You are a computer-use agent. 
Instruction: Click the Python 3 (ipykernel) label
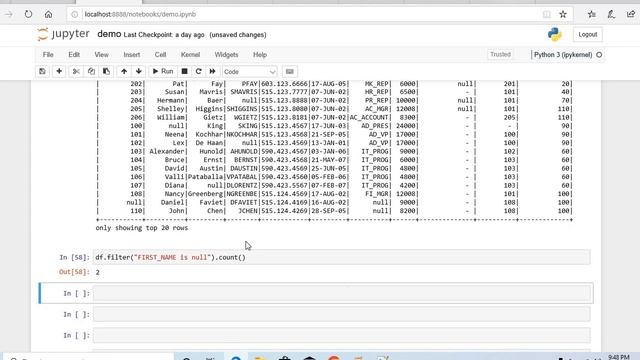point(563,55)
